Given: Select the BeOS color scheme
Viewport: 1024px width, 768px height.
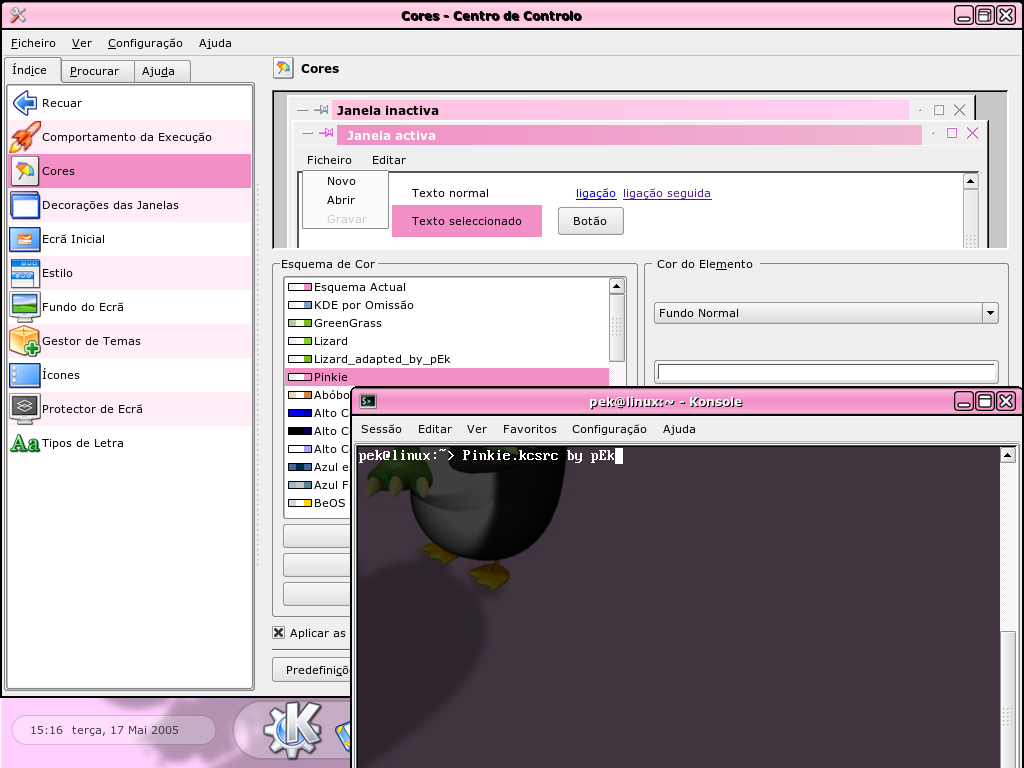Looking at the screenshot, I should [318, 503].
